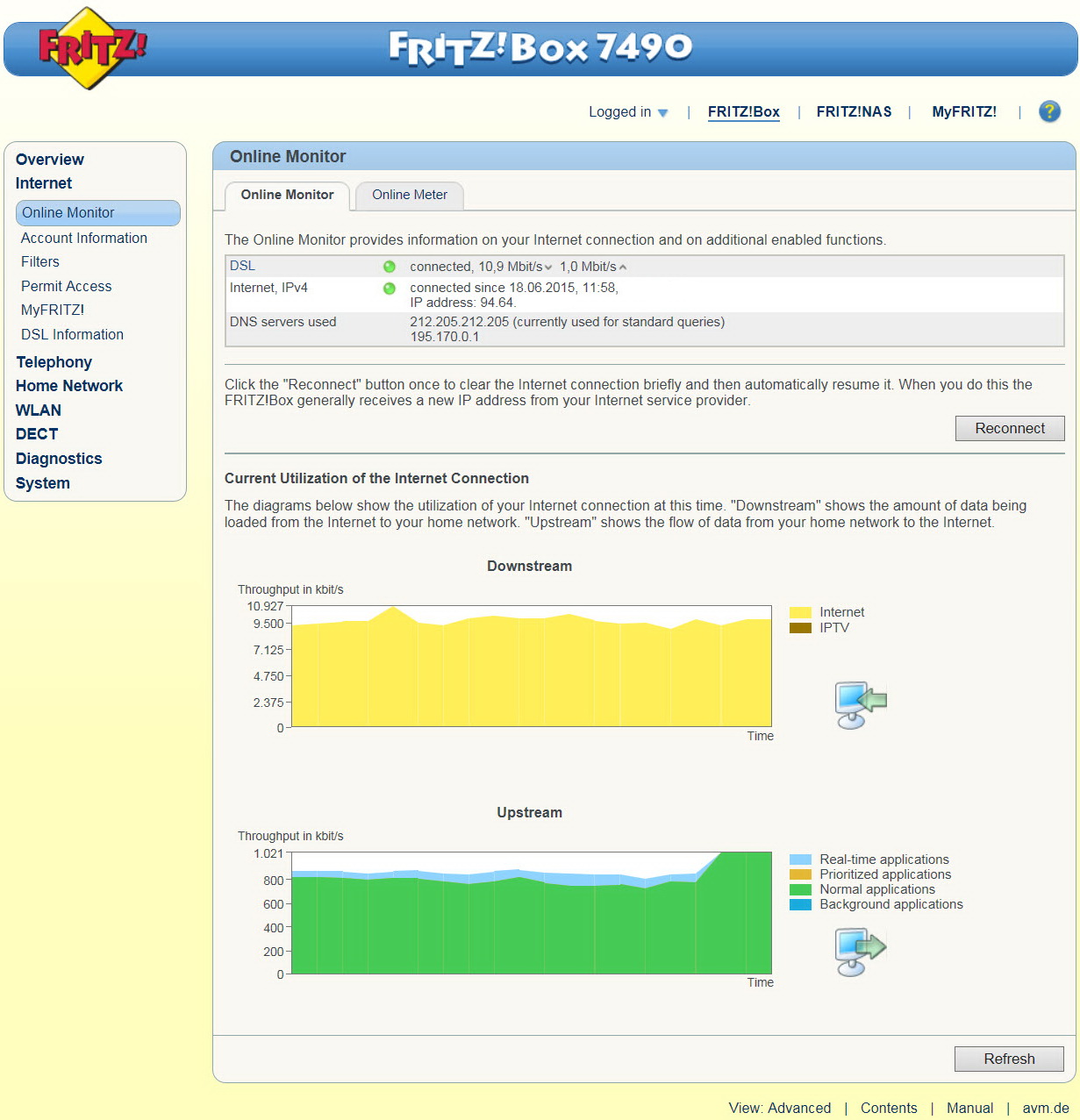Open the avm.de footer link
Image resolution: width=1080 pixels, height=1120 pixels.
(x=1046, y=1108)
